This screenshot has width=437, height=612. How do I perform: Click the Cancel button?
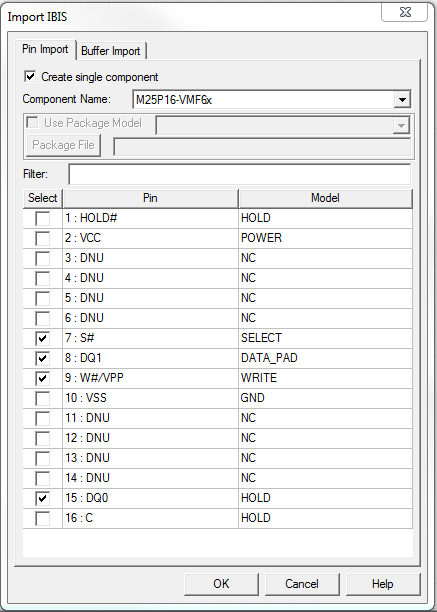pos(302,584)
